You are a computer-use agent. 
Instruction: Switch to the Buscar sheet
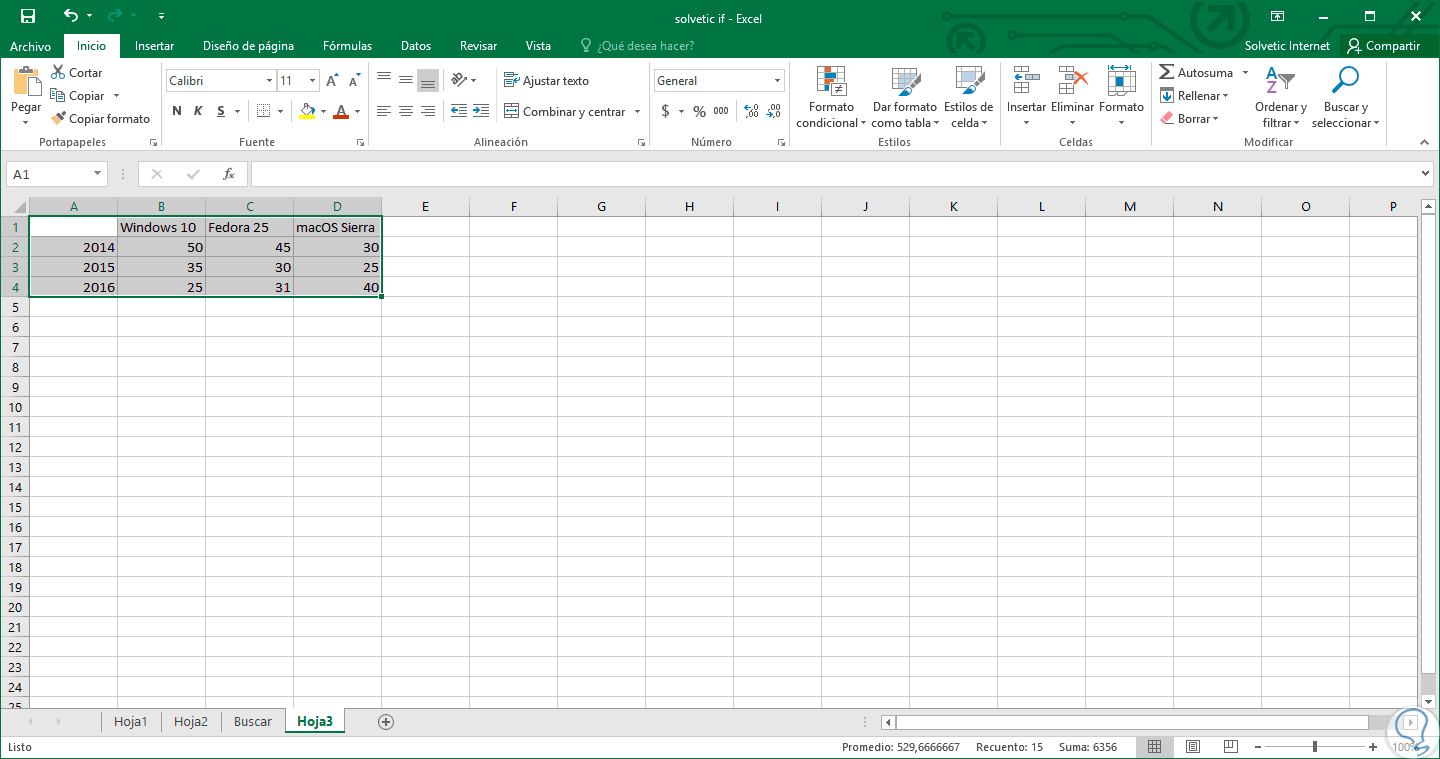(252, 722)
